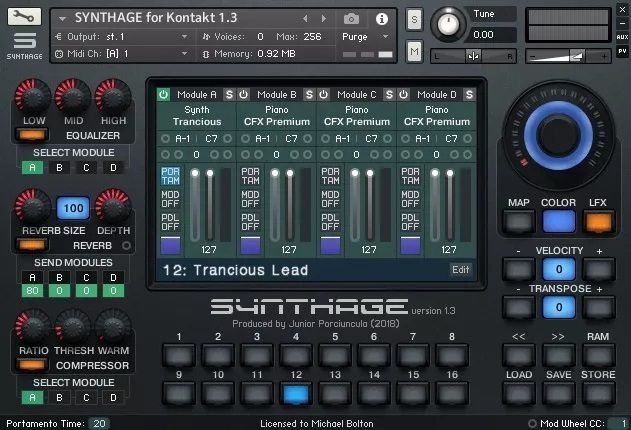Toggle Module D power button
Screen dimensions: 631x430
(x=404, y=95)
